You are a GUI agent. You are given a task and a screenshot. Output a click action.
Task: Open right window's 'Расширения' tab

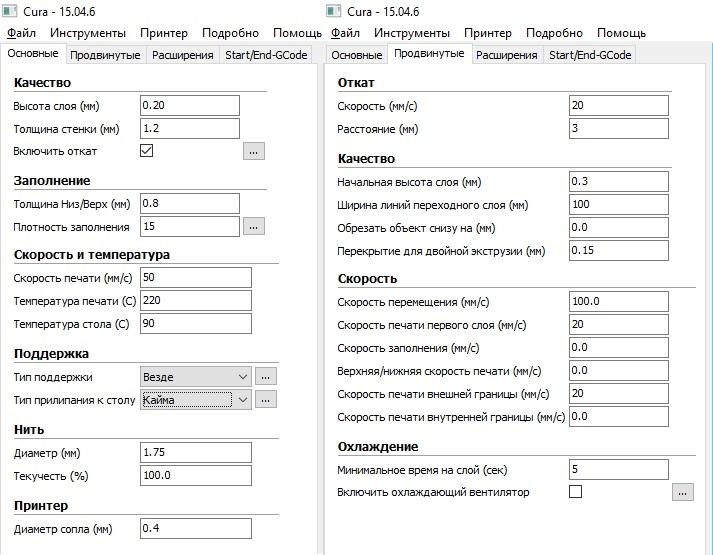pos(506,55)
